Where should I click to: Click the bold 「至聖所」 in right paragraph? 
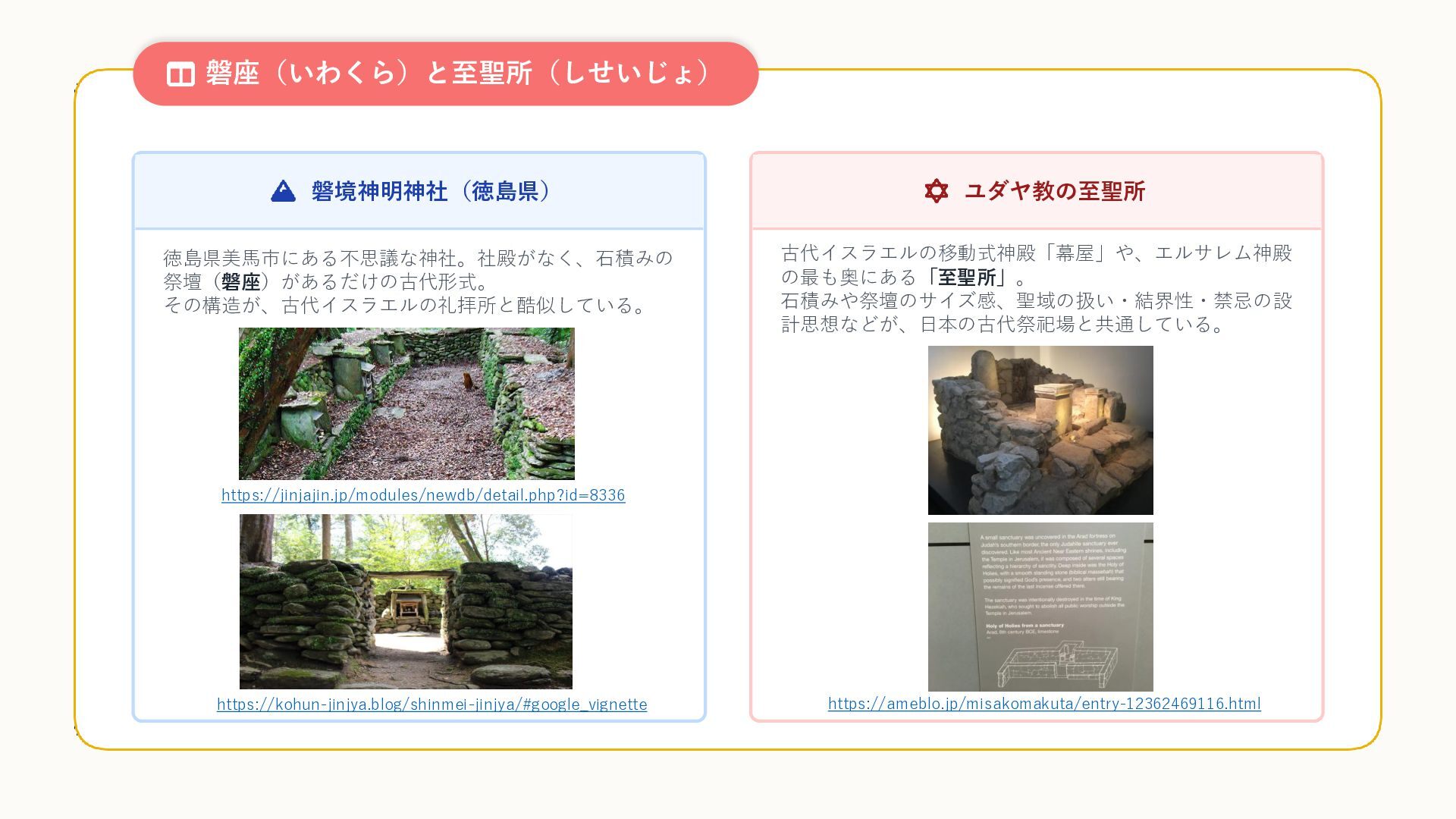tap(966, 277)
